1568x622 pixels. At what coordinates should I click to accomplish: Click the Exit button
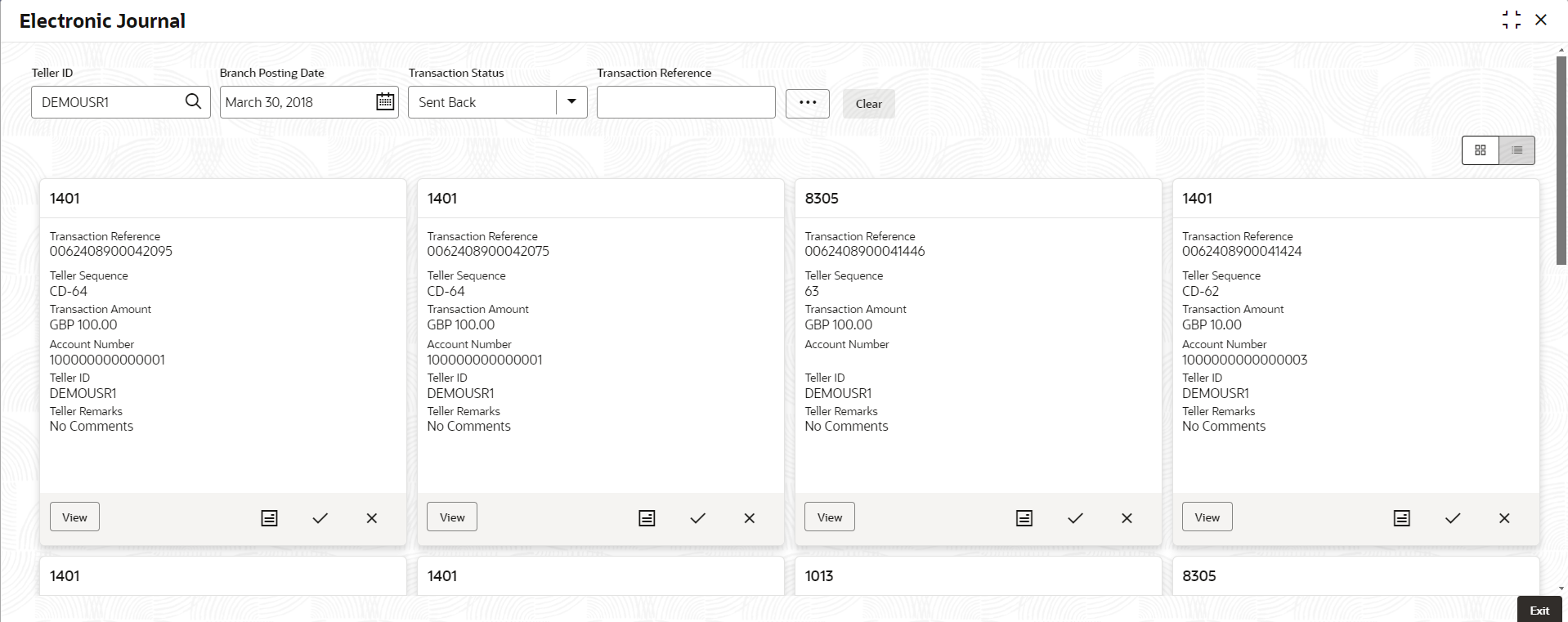pyautogui.click(x=1539, y=610)
